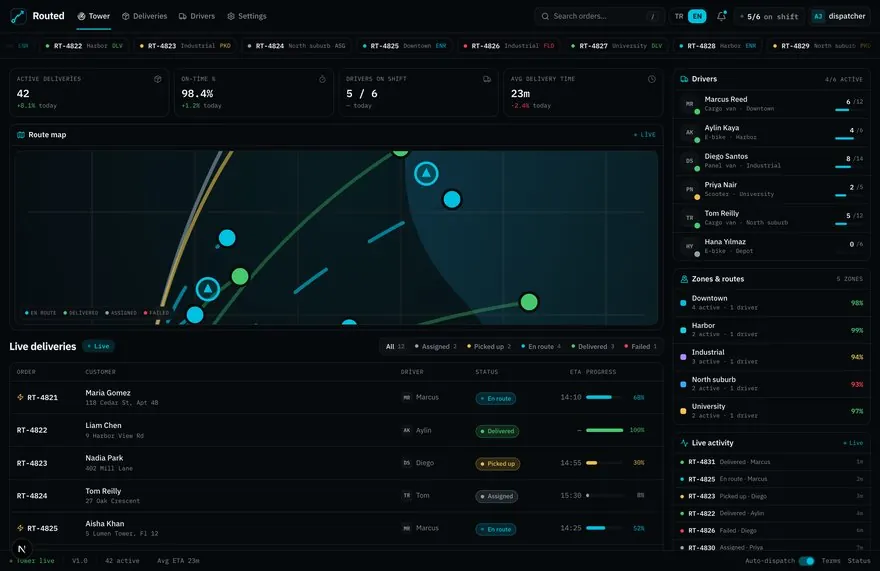Filter live deliveries by All

coord(395,346)
